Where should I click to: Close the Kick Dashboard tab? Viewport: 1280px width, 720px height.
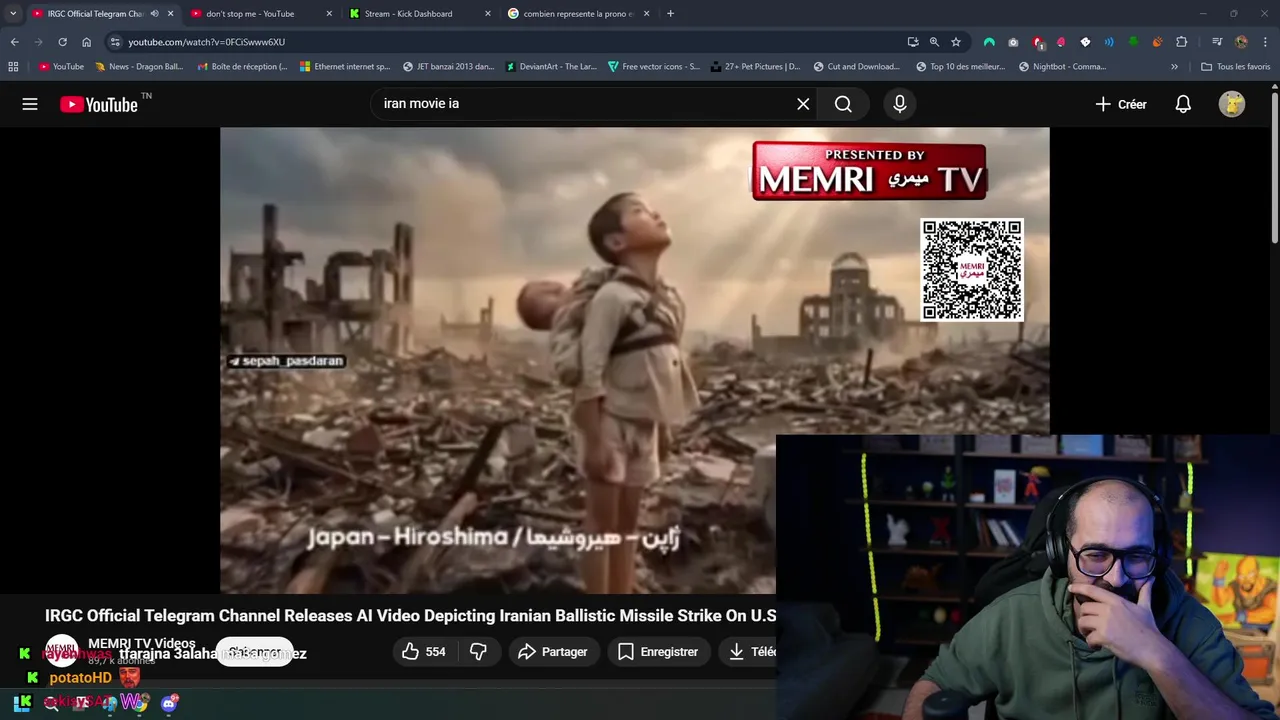click(488, 14)
